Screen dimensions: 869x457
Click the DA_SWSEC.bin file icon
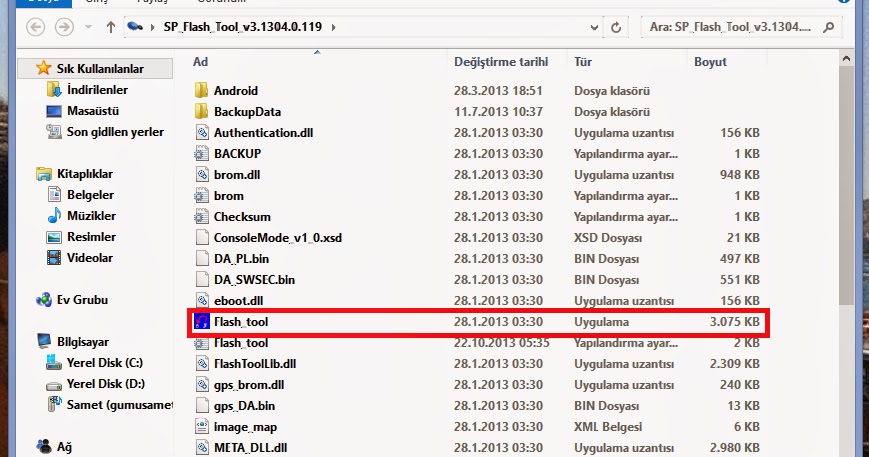click(202, 280)
